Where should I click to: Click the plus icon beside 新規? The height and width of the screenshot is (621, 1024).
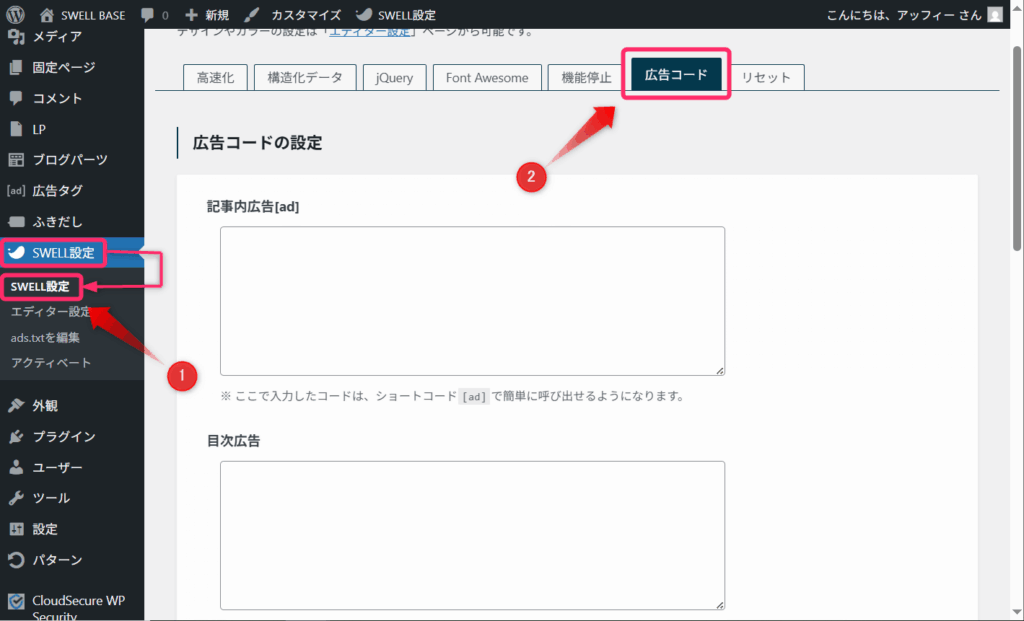pos(191,14)
